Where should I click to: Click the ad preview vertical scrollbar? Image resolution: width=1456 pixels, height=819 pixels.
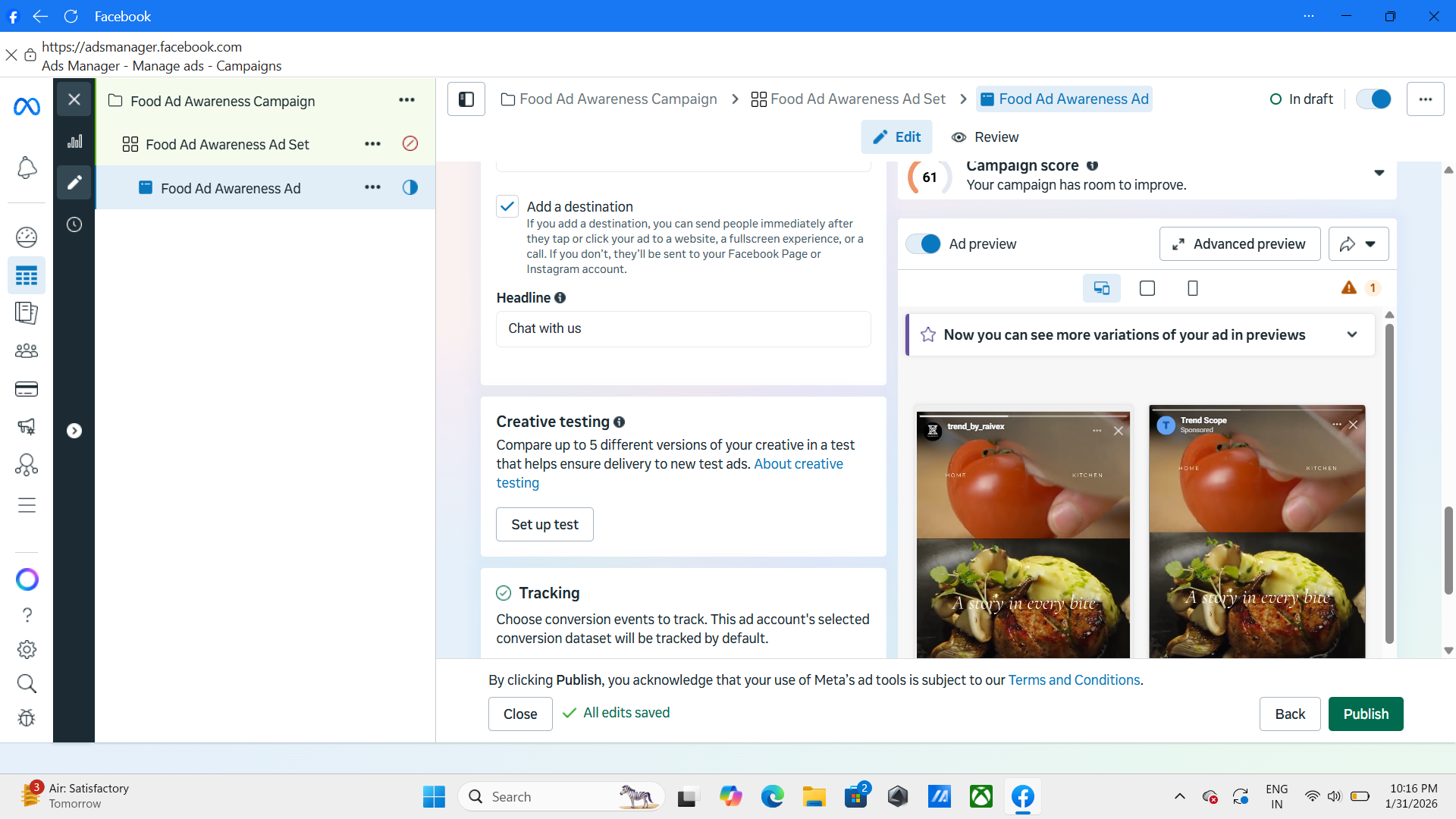click(1389, 483)
